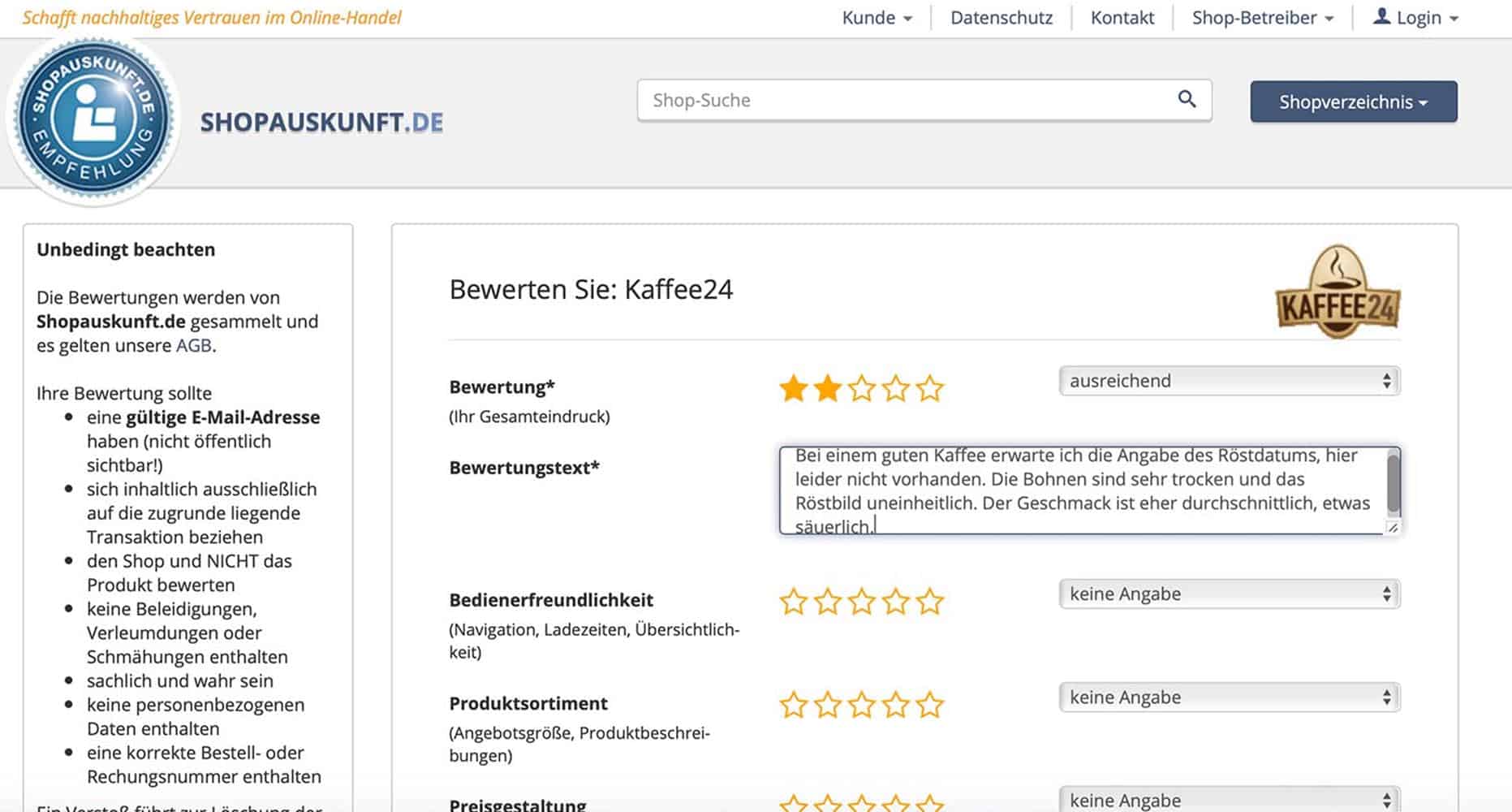Expand the Shopverzeichnis dropdown button
This screenshot has height=812, width=1512.
point(1353,101)
